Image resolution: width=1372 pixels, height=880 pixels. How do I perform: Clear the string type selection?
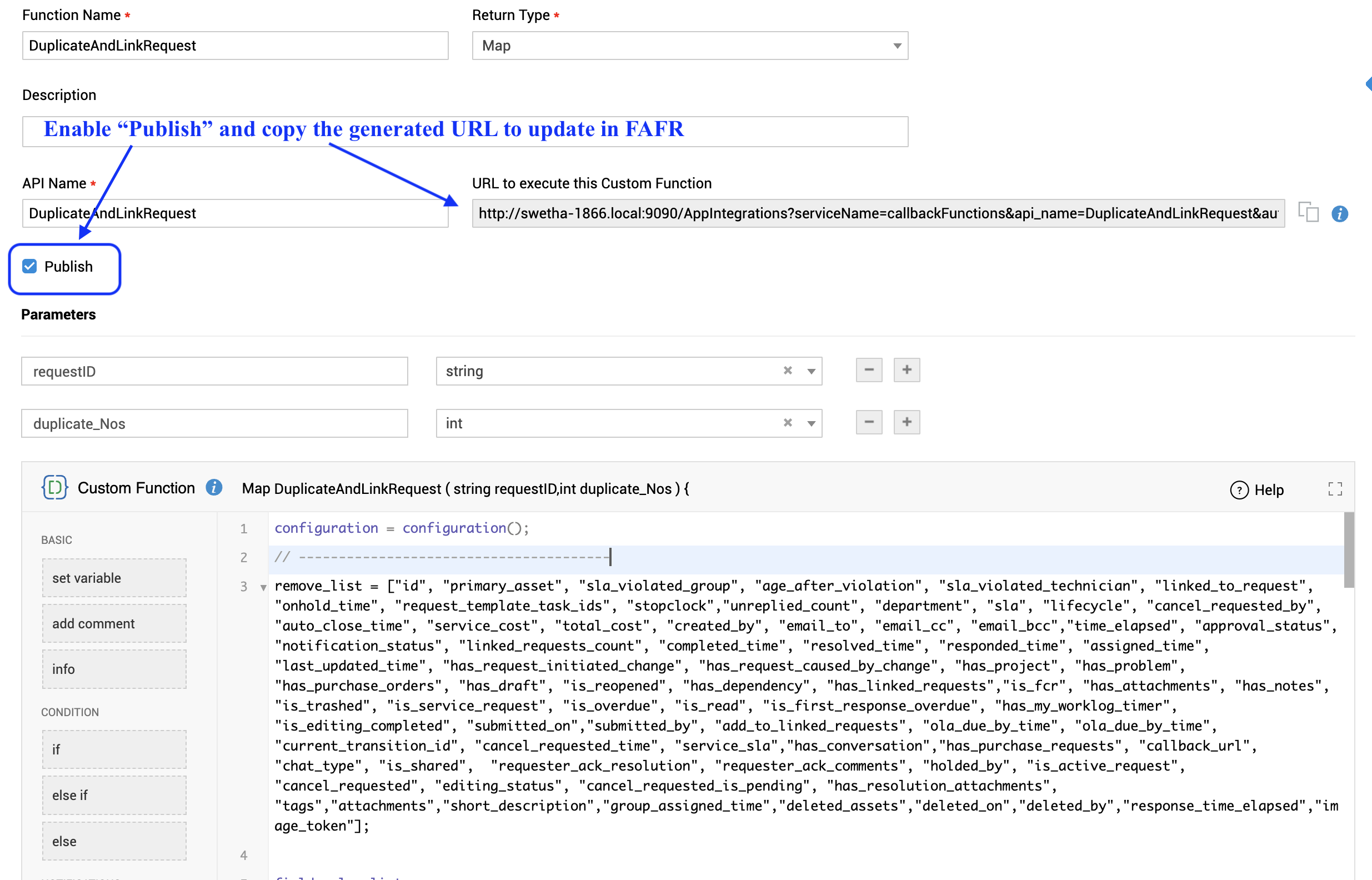point(788,371)
